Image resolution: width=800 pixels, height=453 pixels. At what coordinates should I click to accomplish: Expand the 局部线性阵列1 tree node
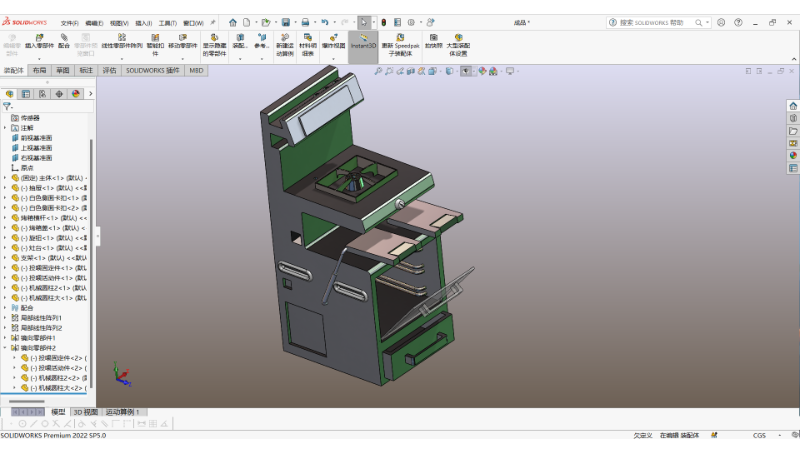5,318
